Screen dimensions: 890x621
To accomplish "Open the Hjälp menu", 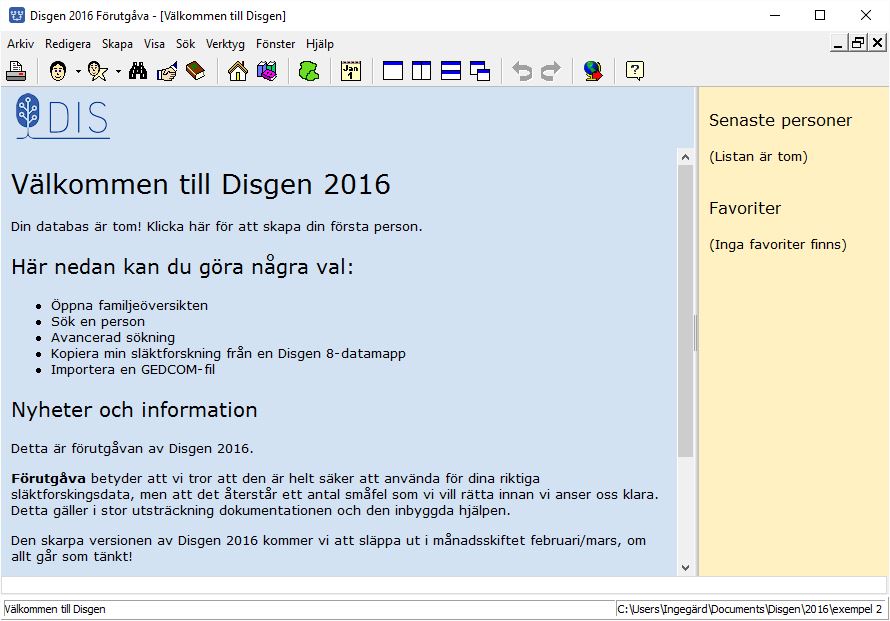I will pyautogui.click(x=320, y=44).
